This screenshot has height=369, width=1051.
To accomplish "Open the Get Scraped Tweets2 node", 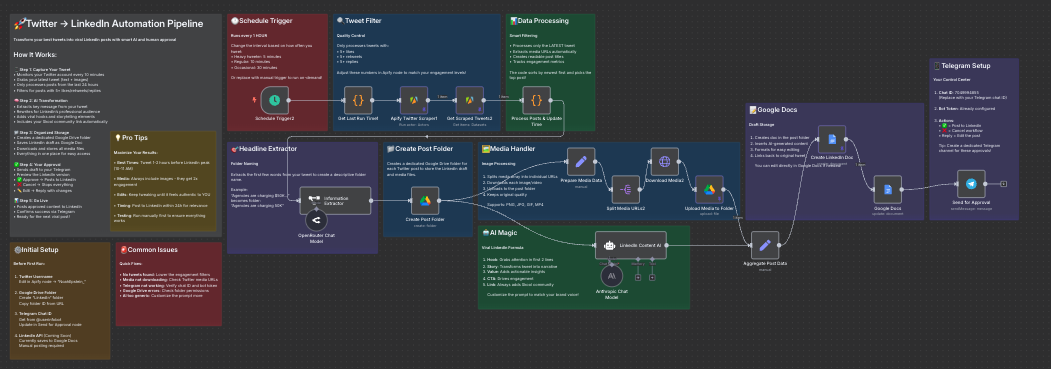I will 470,100.
